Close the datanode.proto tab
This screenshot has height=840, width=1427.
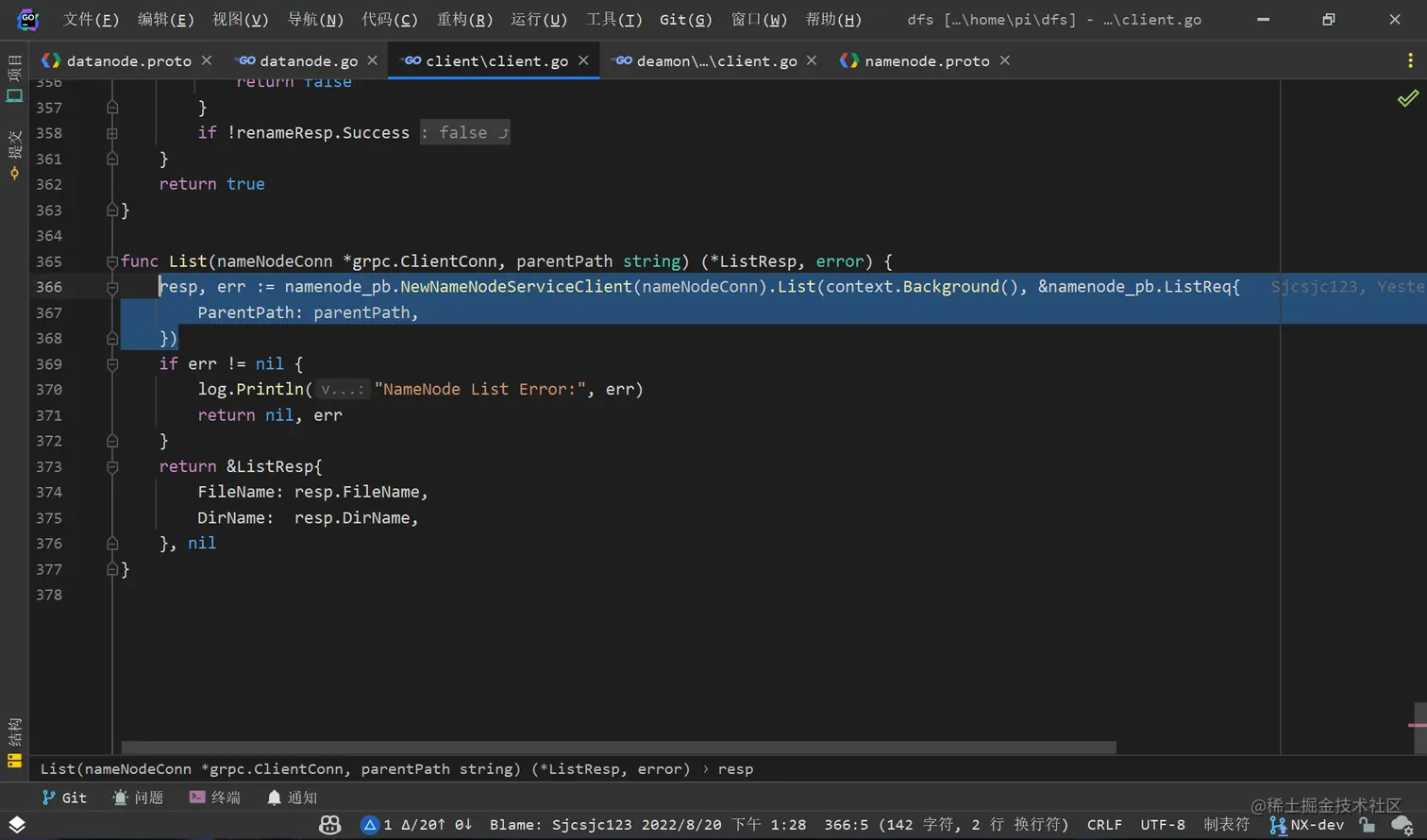[x=207, y=60]
